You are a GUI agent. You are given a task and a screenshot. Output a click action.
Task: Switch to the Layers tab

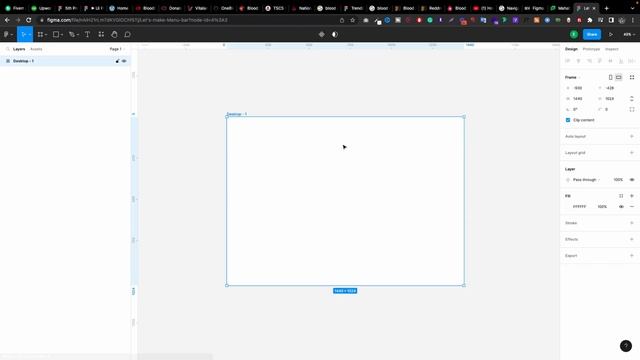coord(19,49)
